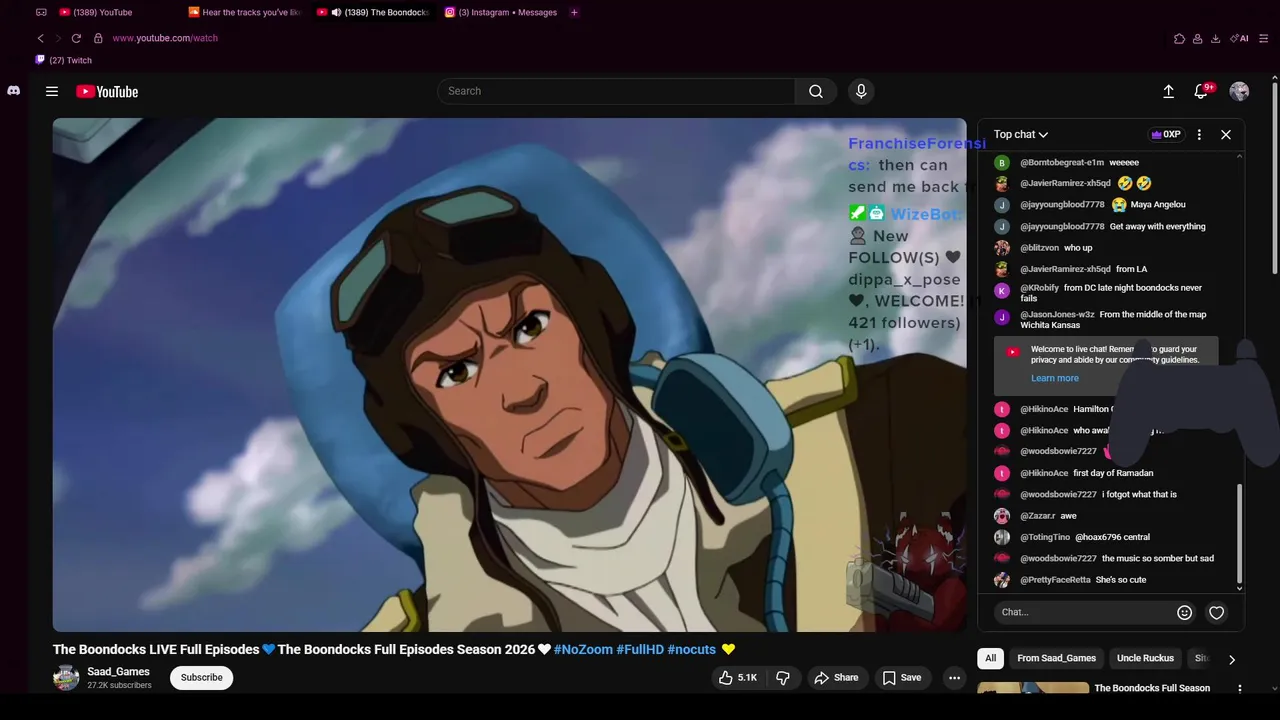Open Saad_Games channel name link
Viewport: 1280px width, 720px height.
pos(118,672)
